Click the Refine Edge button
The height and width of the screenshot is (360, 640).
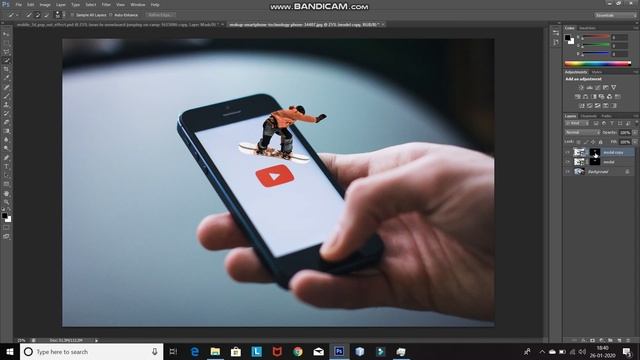pyautogui.click(x=160, y=15)
